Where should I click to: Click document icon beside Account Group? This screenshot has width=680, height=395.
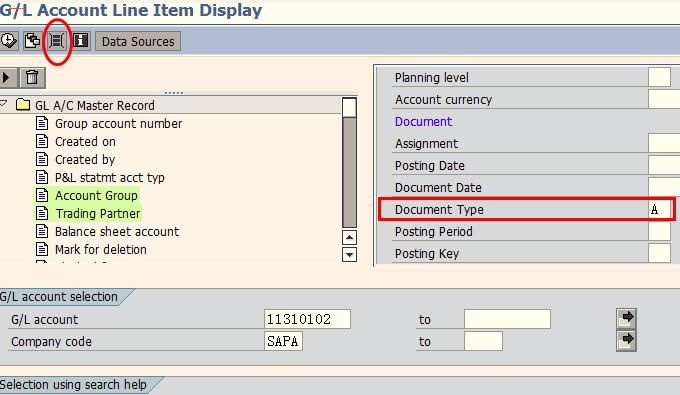[x=42, y=196]
